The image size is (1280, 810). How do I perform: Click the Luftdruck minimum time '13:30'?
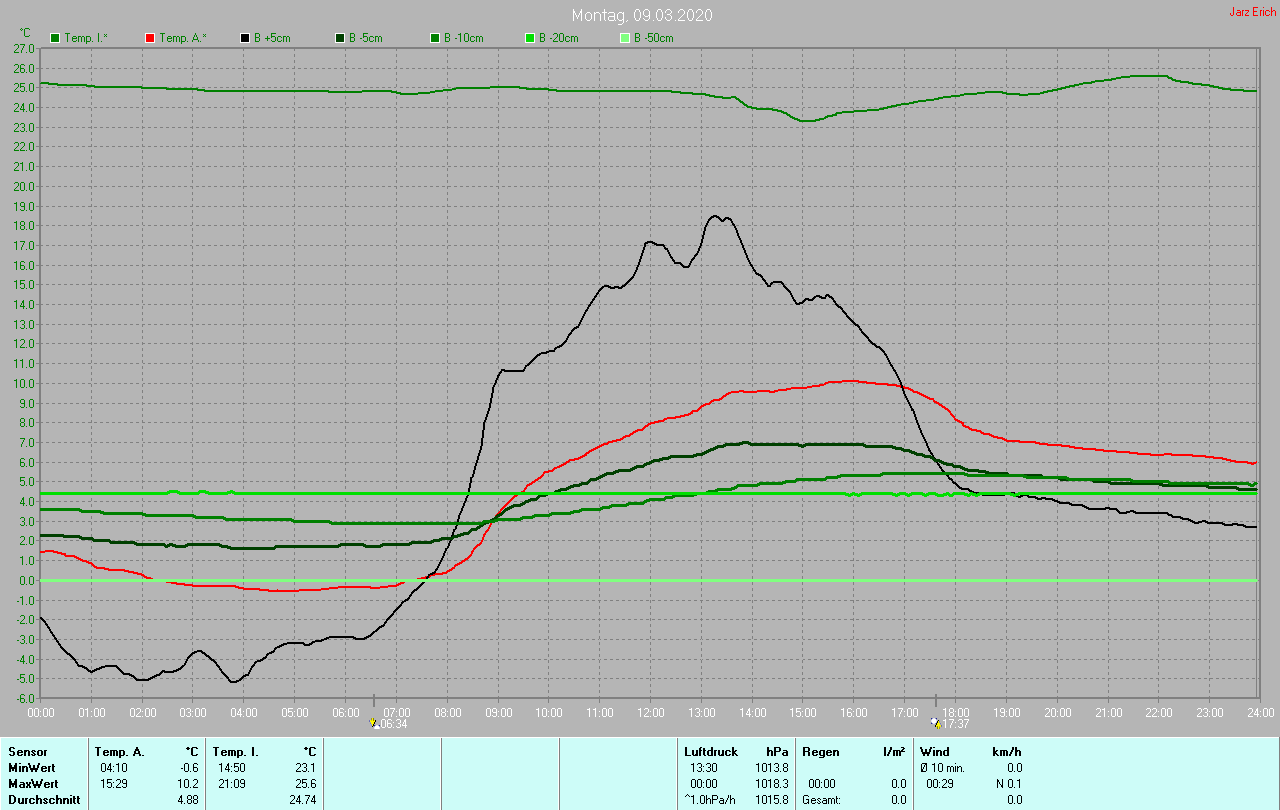tap(704, 768)
